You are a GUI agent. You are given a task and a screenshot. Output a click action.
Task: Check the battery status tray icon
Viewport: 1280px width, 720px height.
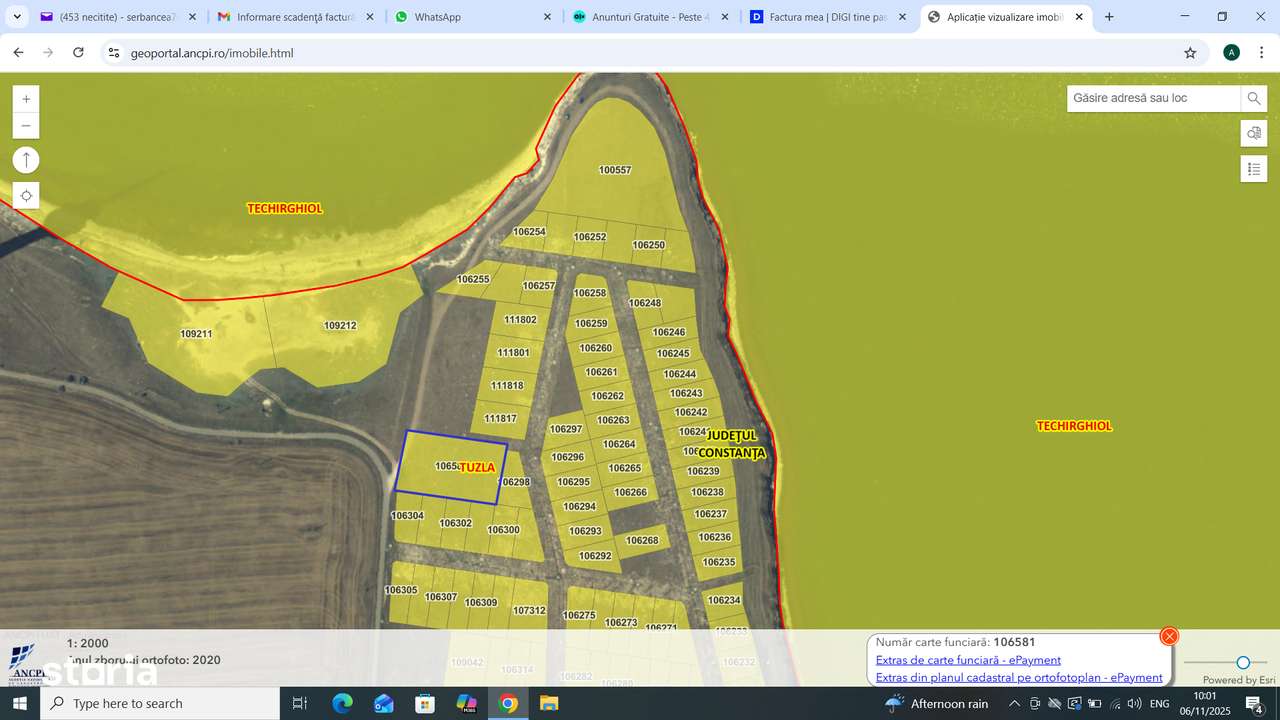pyautogui.click(x=1094, y=704)
